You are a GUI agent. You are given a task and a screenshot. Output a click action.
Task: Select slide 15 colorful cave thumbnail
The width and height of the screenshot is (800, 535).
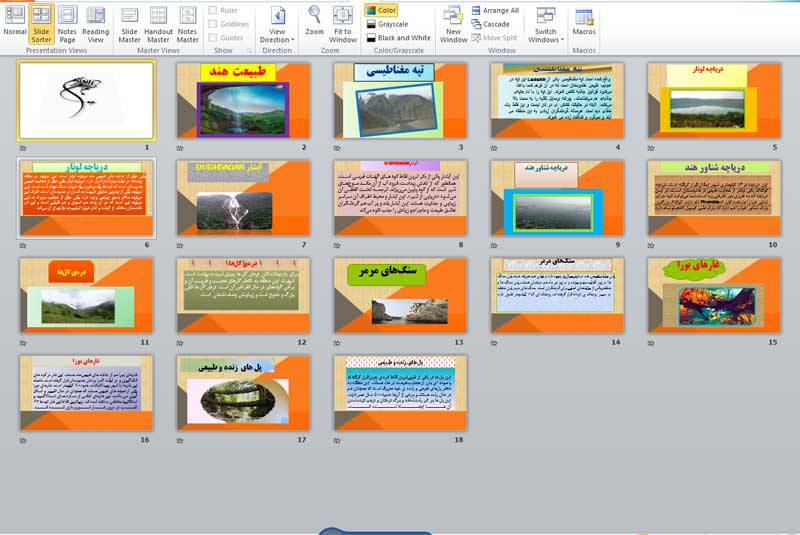tap(714, 295)
